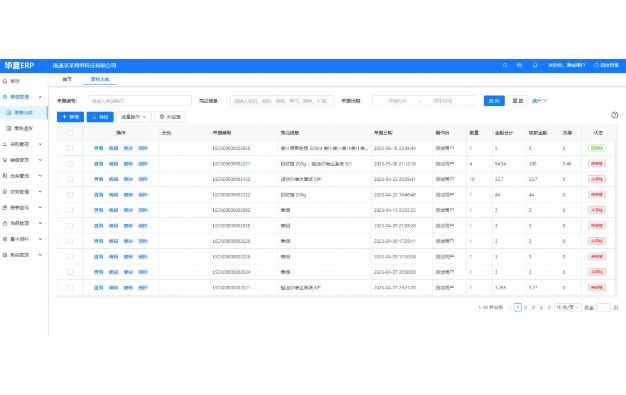Screen dimensions: 626x395
Task: Click the 基本资料 sidebar icon
Action: coord(5,239)
